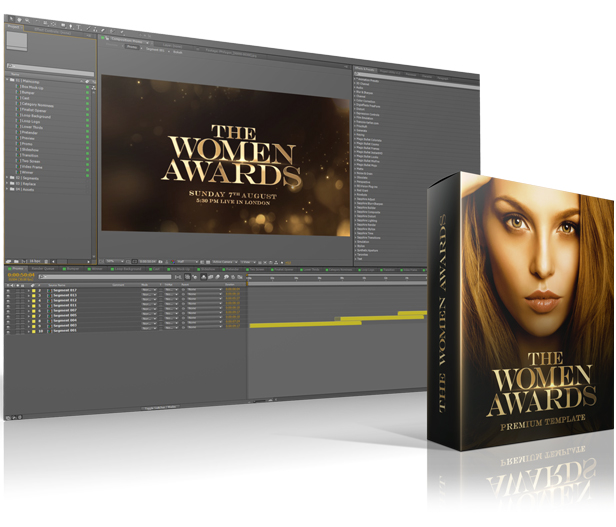
Task: Select the Zoom magnifier tool
Action: pos(27,20)
